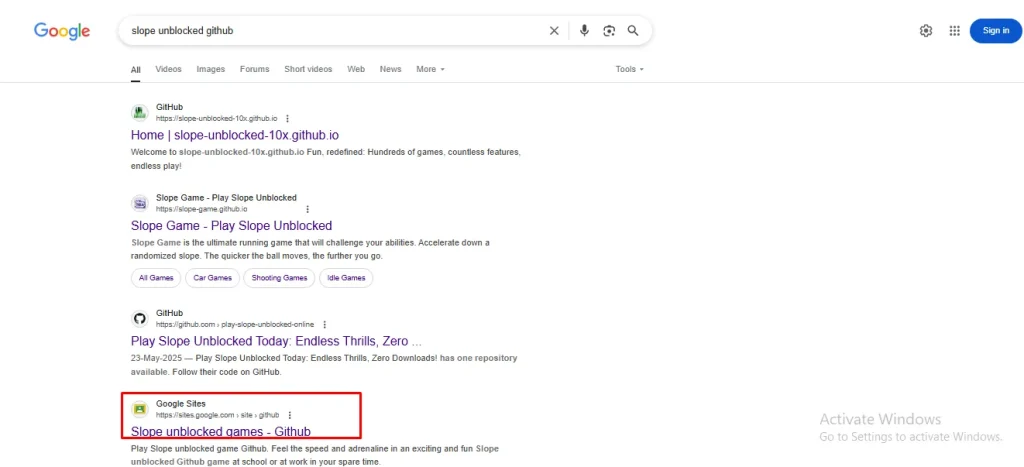This screenshot has height=467, width=1024.
Task: Open Home | slope-unblocked-10x.github.io link
Action: pyautogui.click(x=235, y=135)
